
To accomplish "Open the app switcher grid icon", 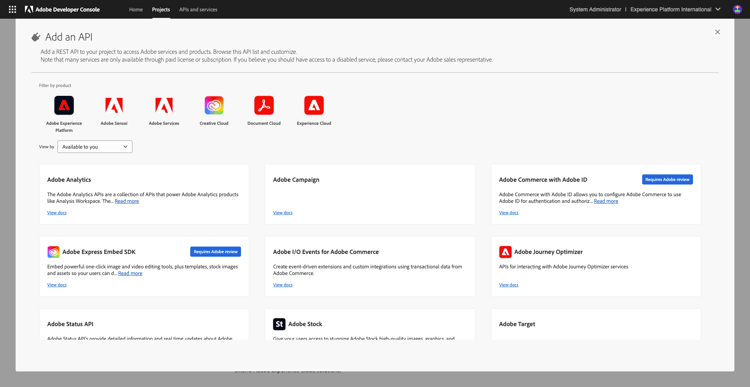I will click(x=12, y=9).
